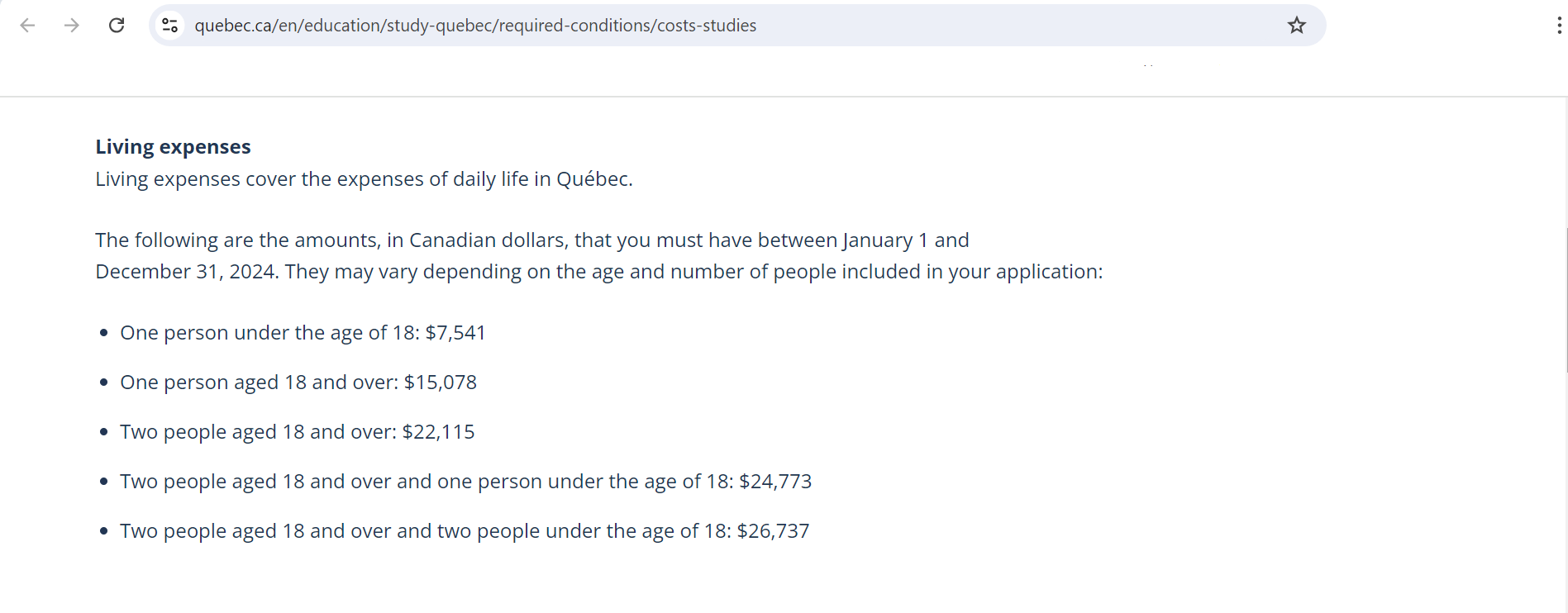1568x613 pixels.
Task: Bookmark this page using the star icon
Action: [x=1296, y=25]
